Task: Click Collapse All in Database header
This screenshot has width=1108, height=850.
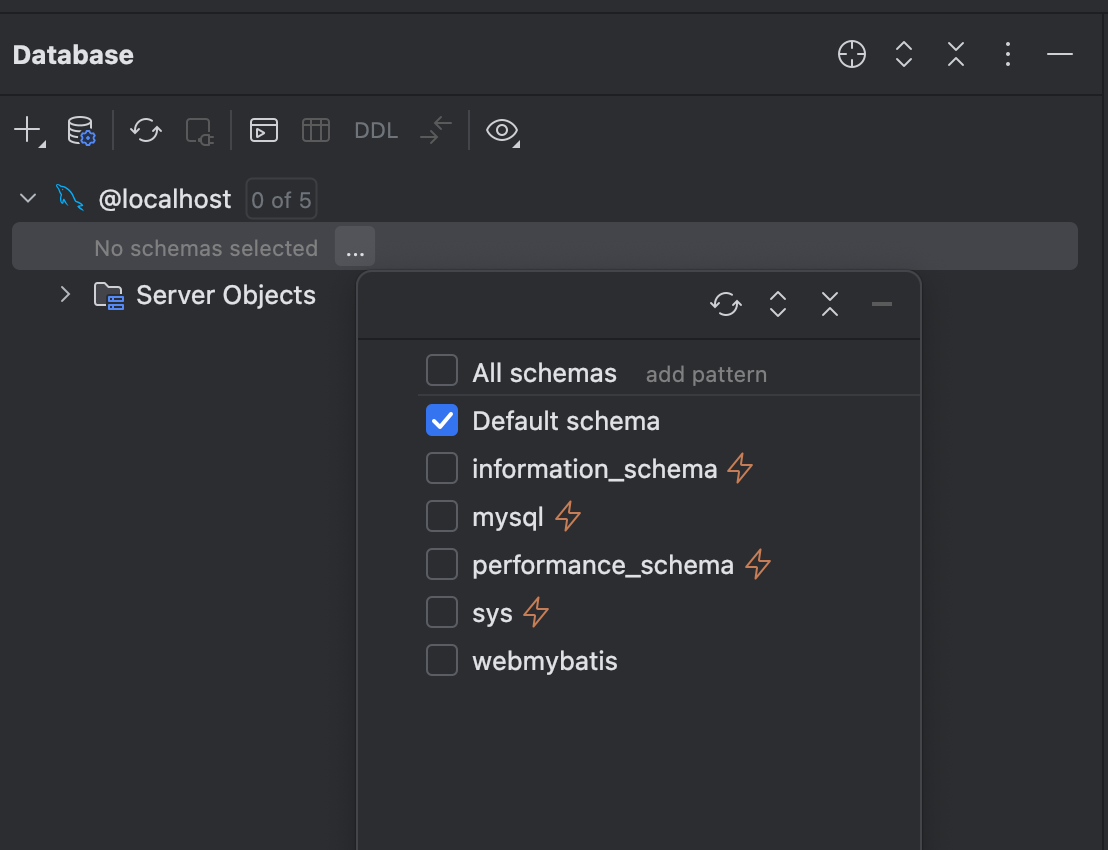Action: coord(956,54)
